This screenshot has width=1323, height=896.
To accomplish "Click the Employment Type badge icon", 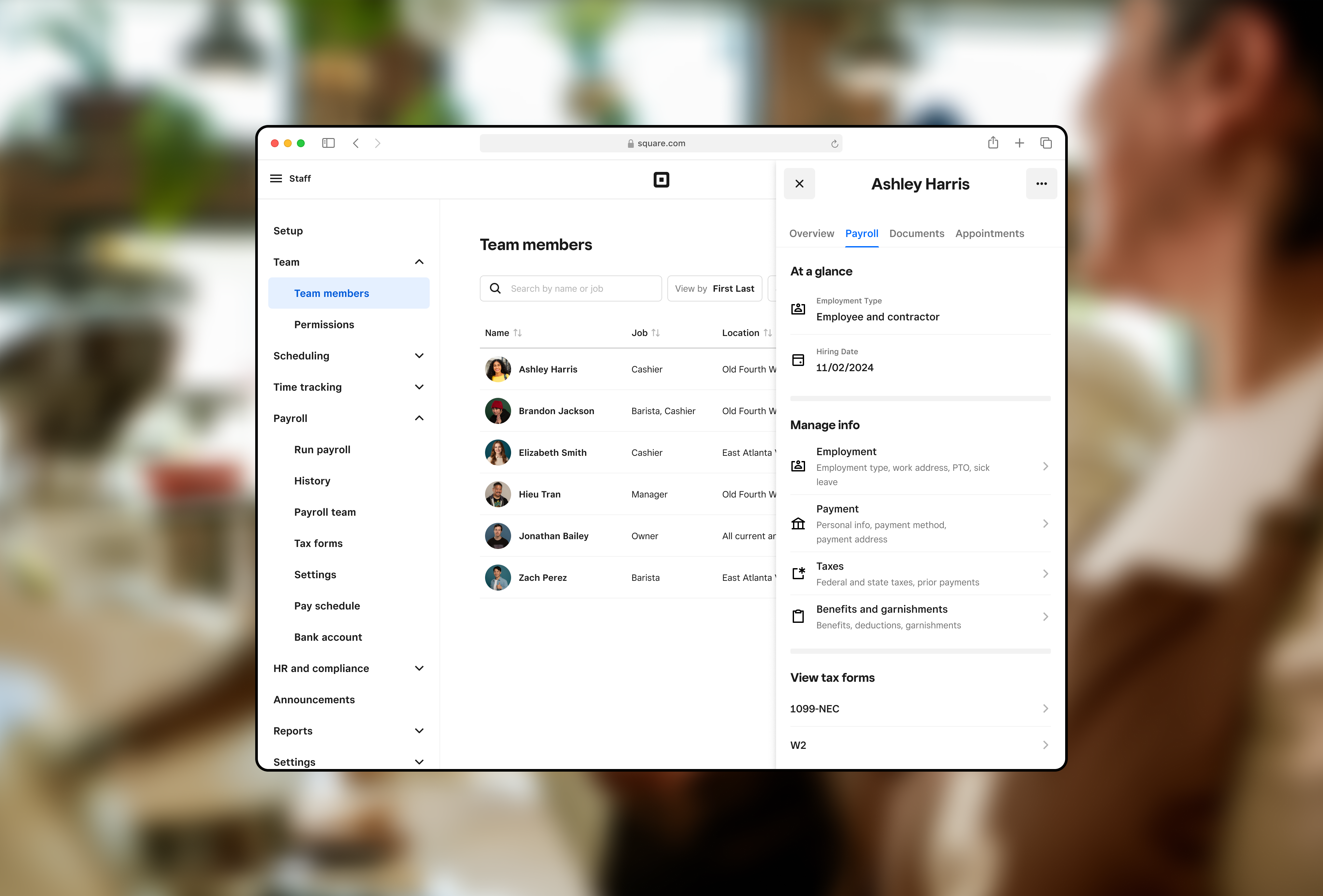I will (798, 309).
